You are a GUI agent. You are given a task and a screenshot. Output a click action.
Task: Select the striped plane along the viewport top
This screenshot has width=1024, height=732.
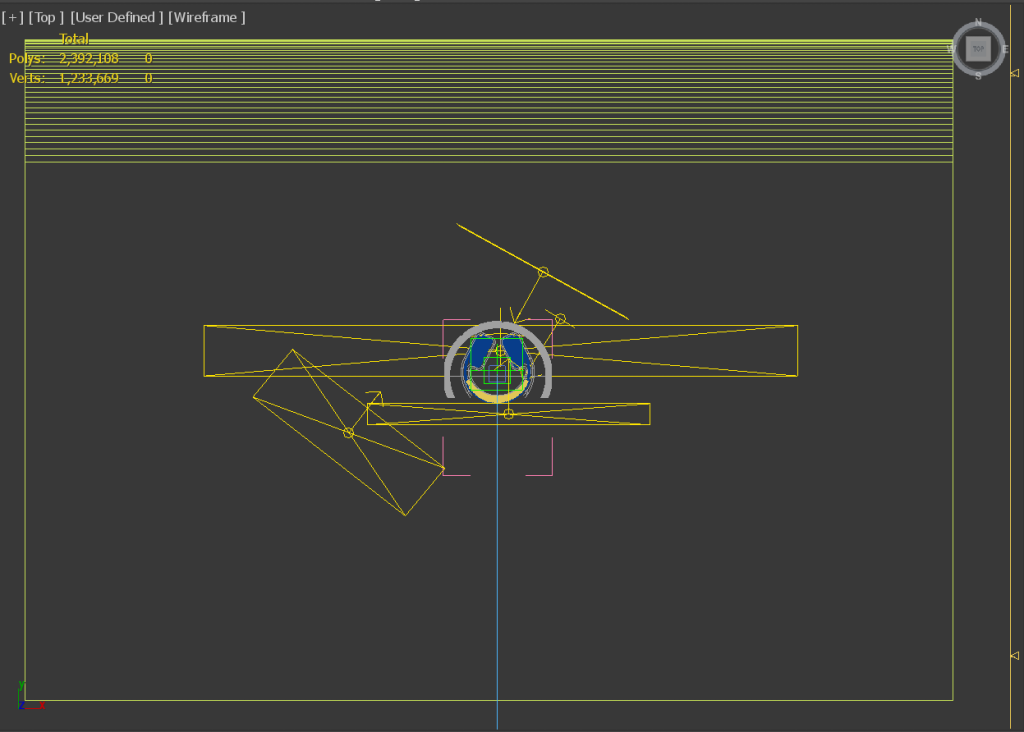(x=488, y=101)
